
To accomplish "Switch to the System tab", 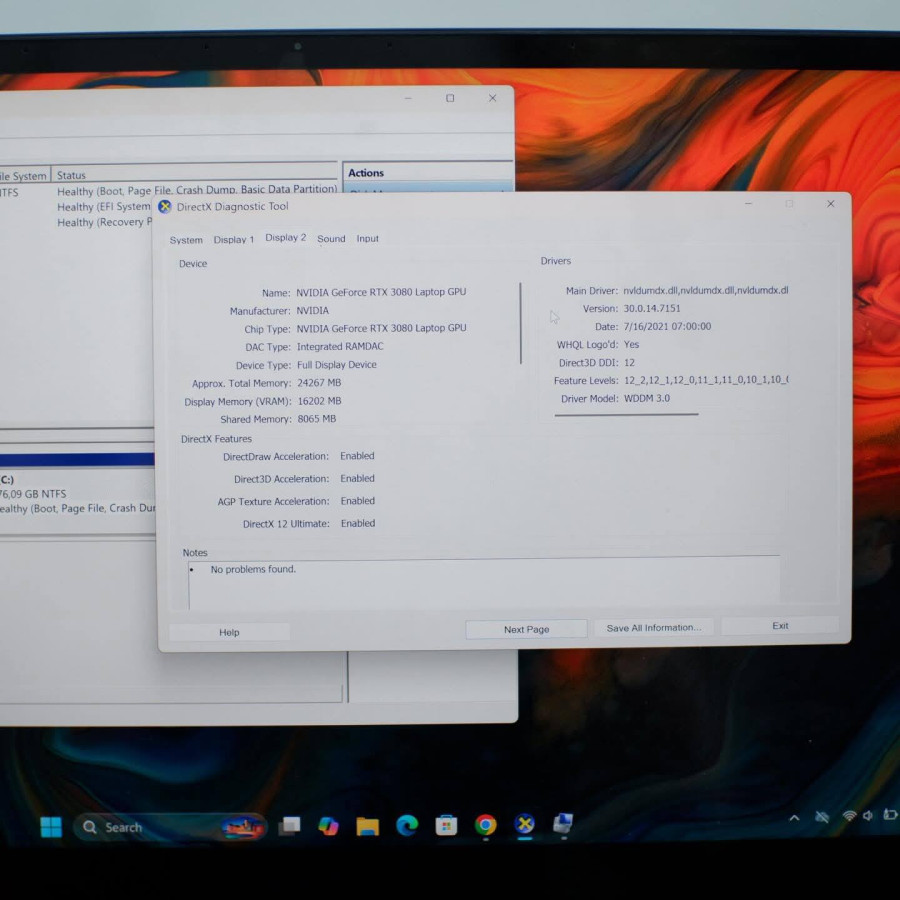I will 186,240.
